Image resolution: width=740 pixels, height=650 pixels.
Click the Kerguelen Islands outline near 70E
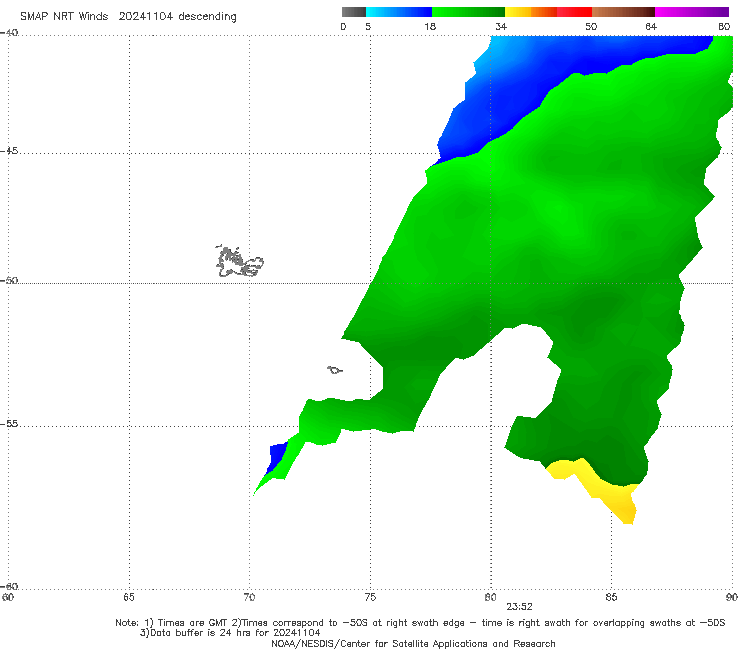tap(239, 261)
